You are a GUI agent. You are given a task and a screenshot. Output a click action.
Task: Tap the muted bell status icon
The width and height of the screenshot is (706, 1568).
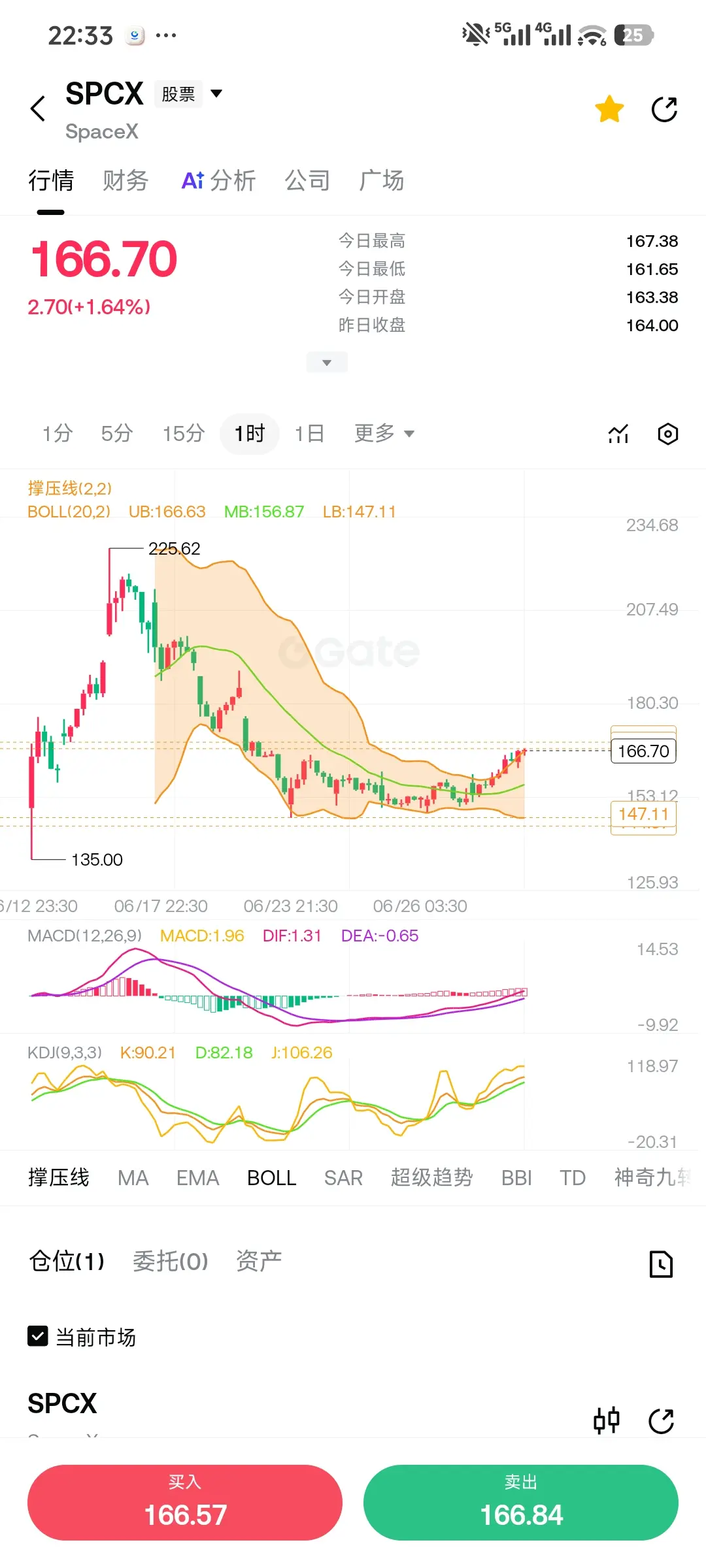pyautogui.click(x=475, y=34)
